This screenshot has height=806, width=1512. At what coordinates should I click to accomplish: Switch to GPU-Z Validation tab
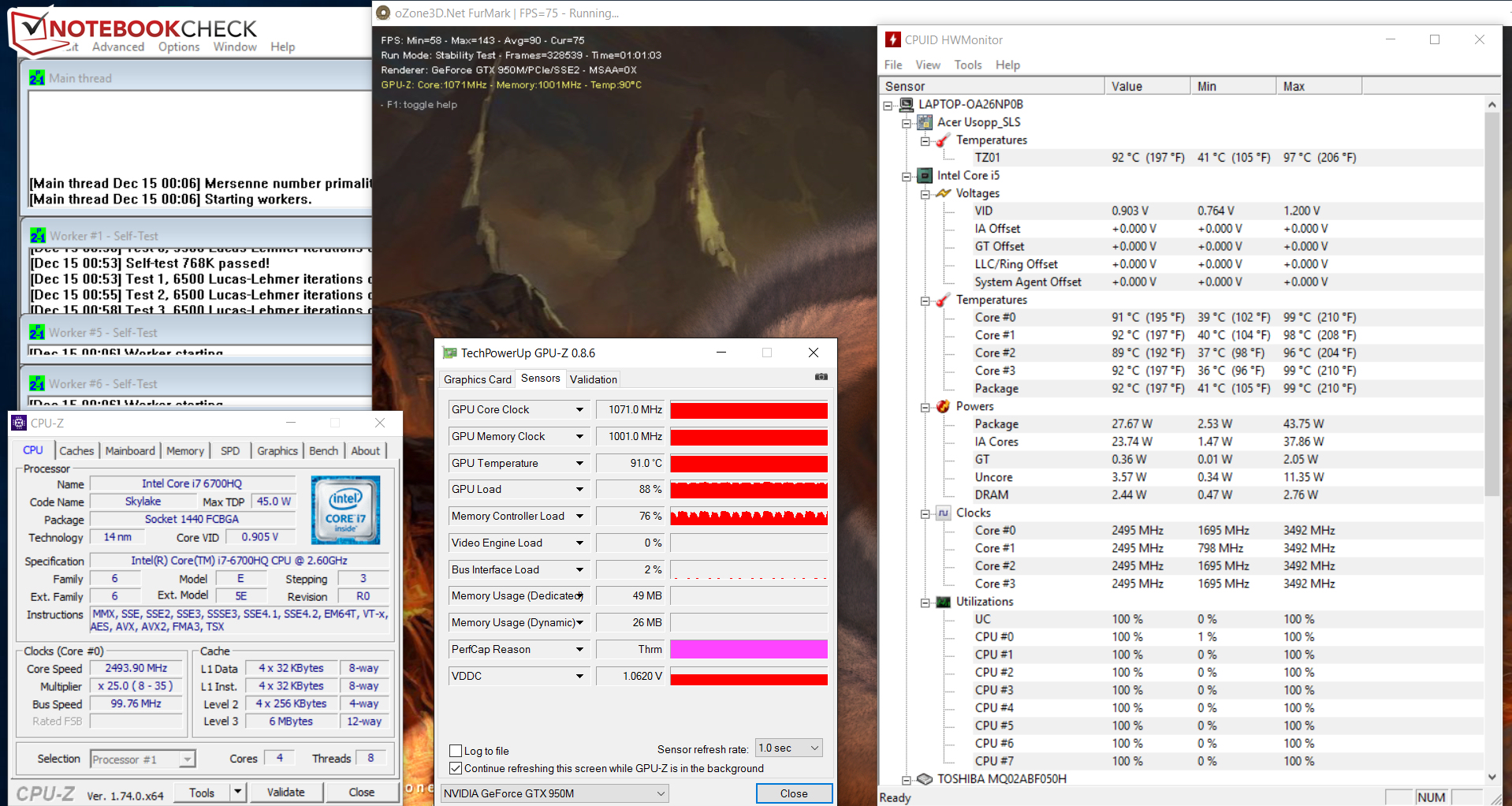pos(594,379)
